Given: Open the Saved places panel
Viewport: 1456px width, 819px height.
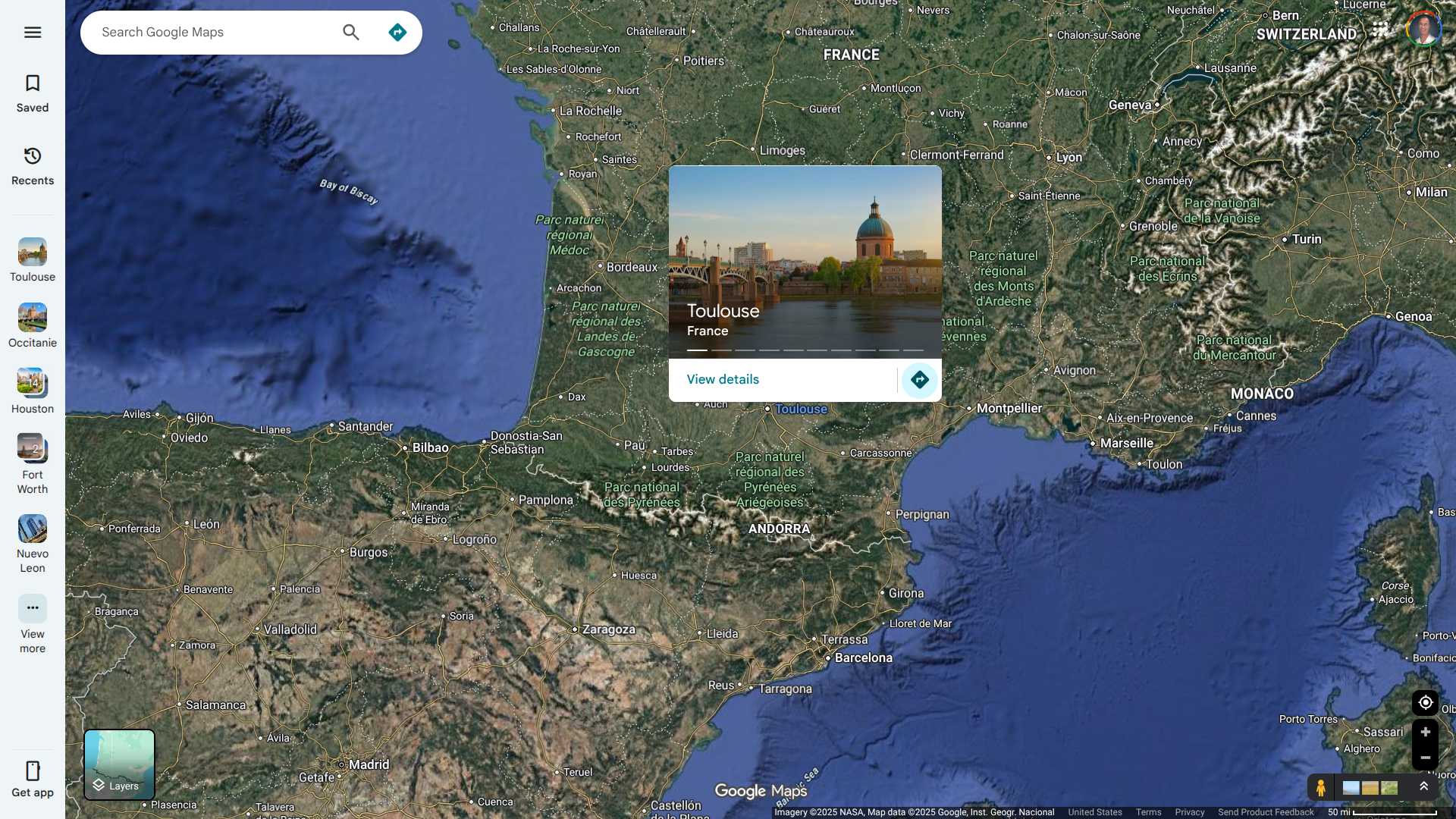Looking at the screenshot, I should pyautogui.click(x=32, y=93).
